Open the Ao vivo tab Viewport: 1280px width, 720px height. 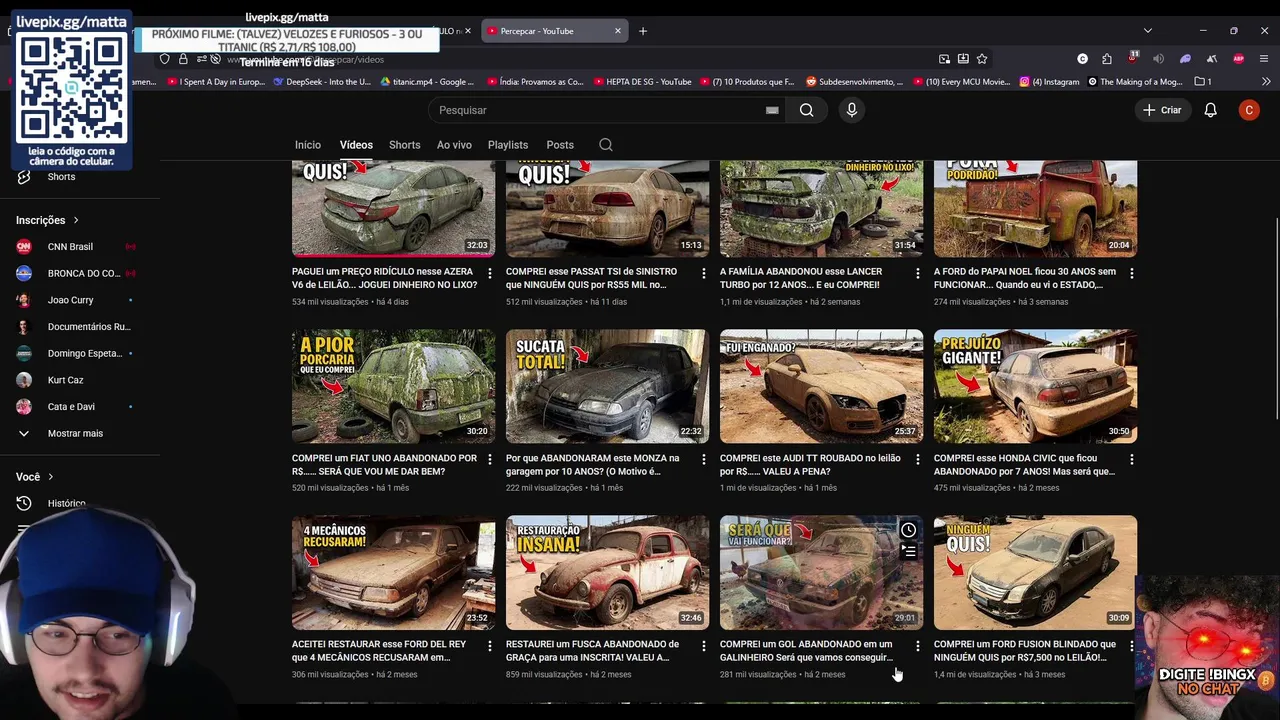(454, 145)
